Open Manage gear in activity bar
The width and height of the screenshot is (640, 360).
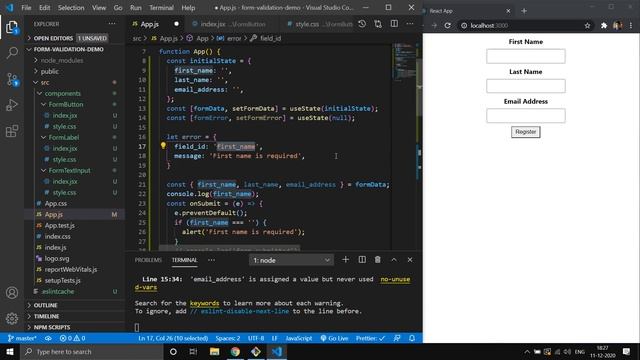[x=12, y=318]
